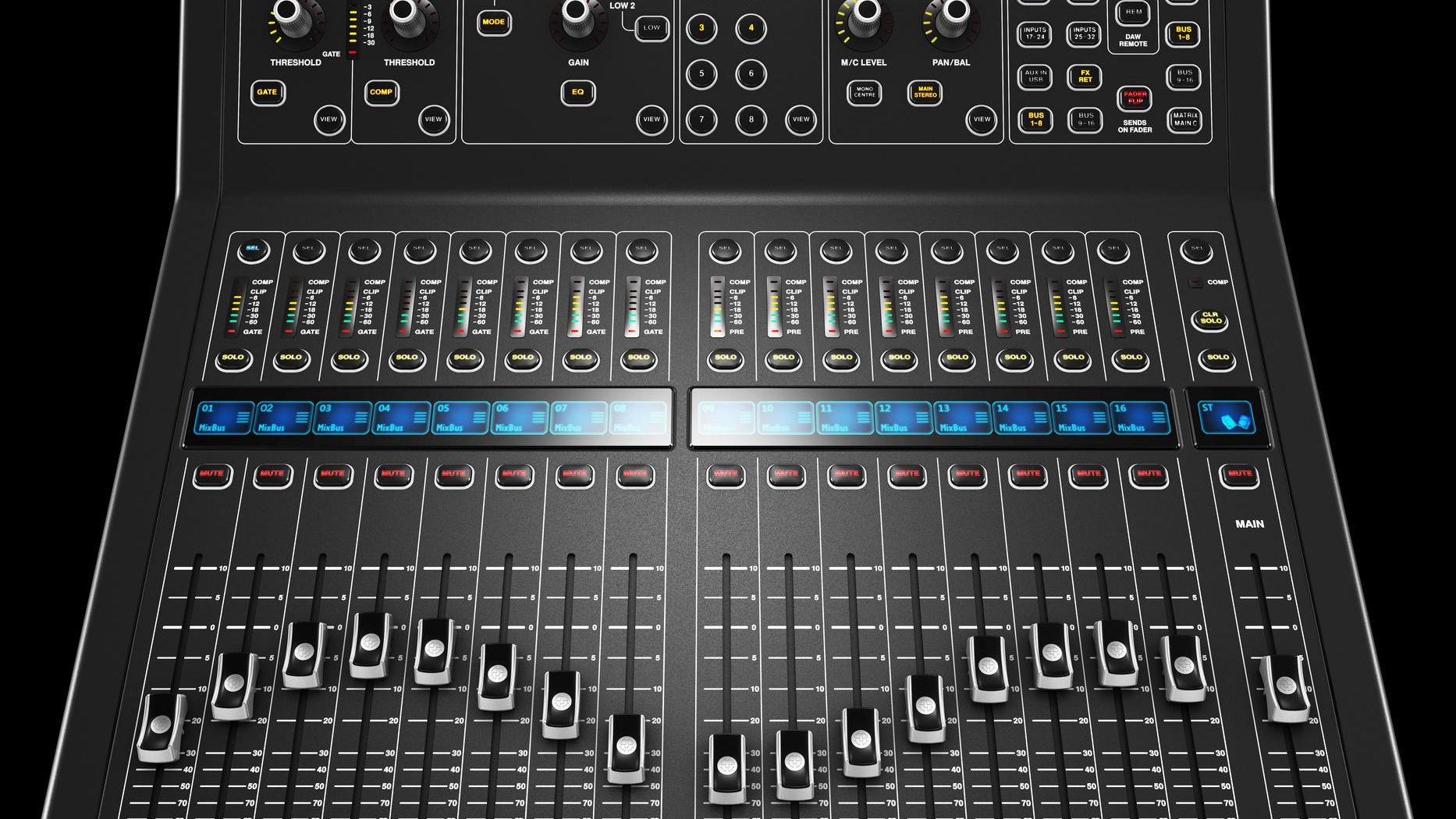Click the channel 02 fader cap
1456x819 pixels.
point(234,685)
